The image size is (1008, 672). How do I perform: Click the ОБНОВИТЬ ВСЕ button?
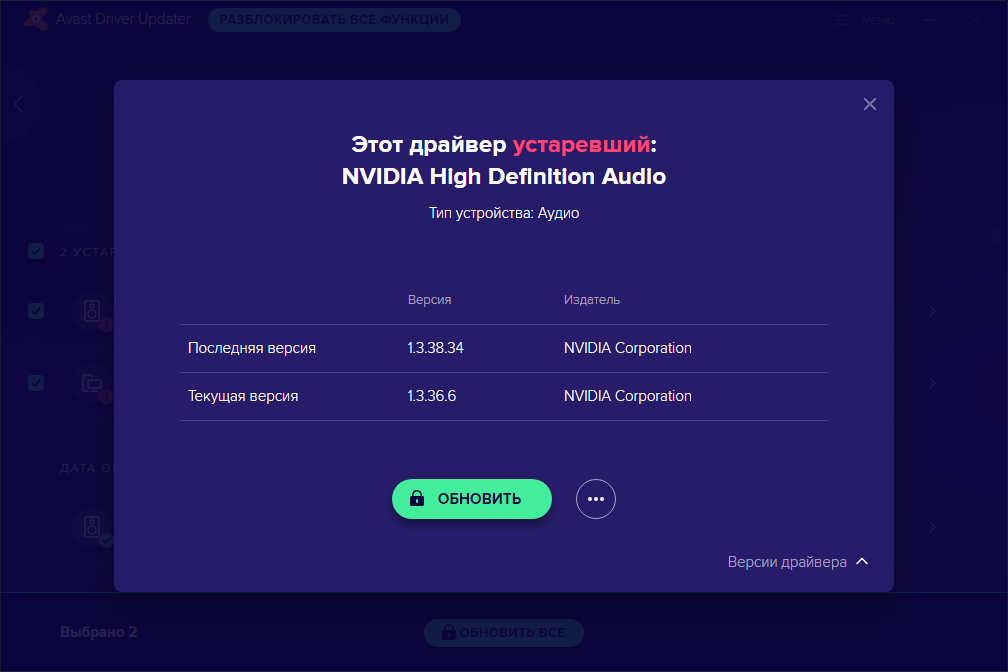504,633
